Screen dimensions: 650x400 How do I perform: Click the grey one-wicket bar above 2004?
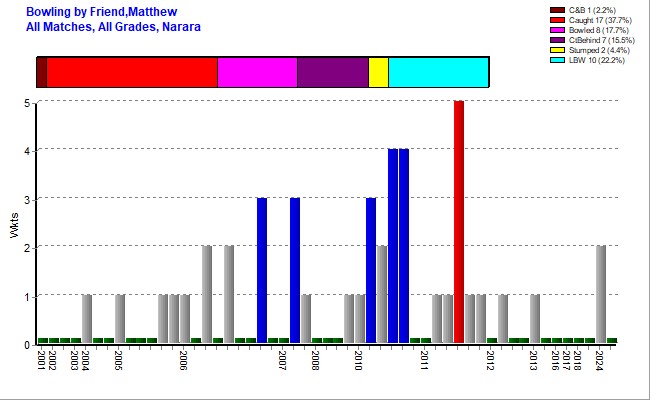87,319
